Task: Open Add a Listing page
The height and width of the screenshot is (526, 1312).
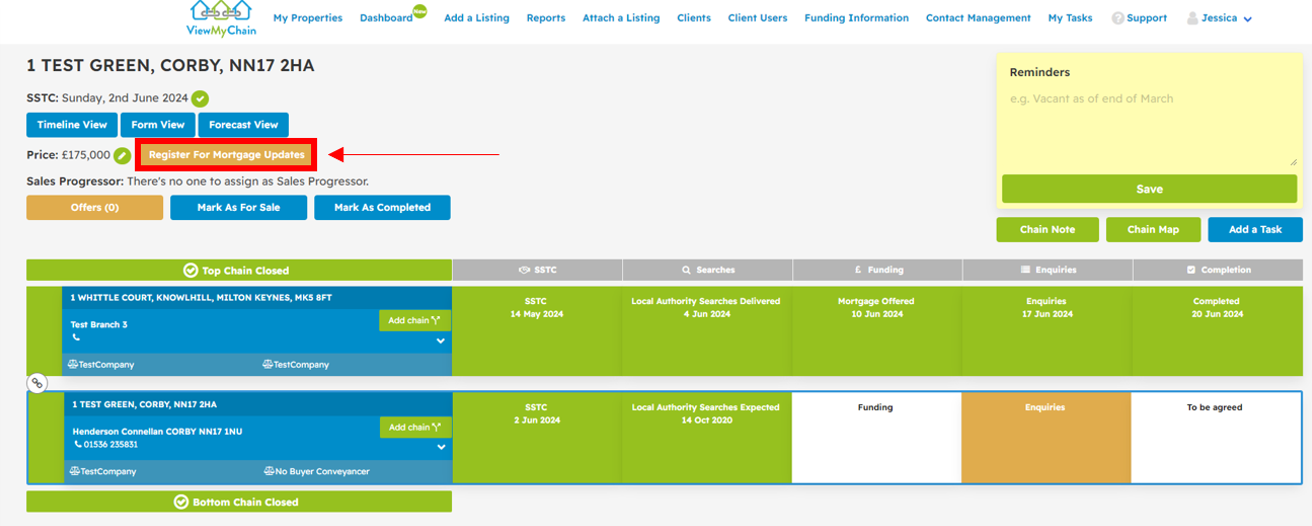Action: tap(477, 18)
